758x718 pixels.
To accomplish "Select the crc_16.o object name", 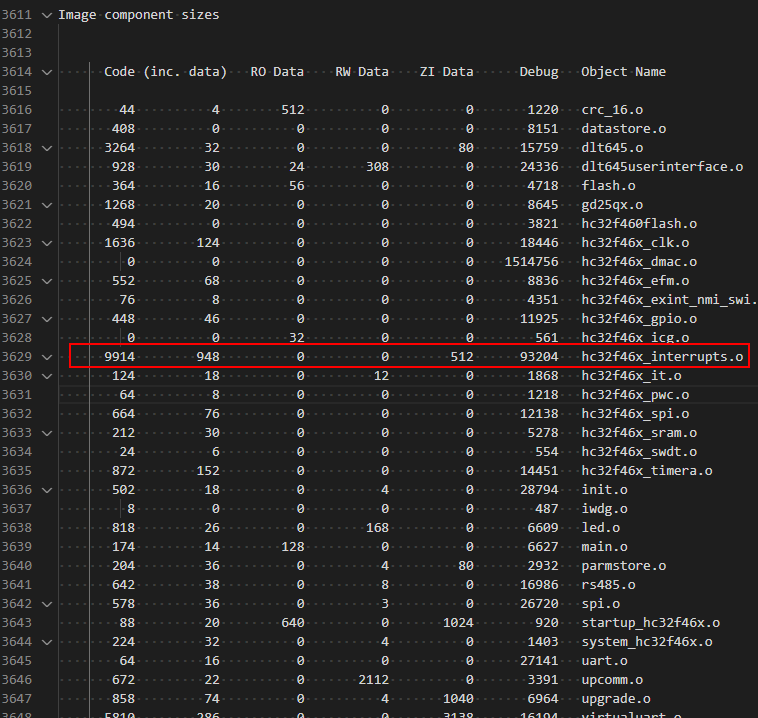I will coord(612,110).
